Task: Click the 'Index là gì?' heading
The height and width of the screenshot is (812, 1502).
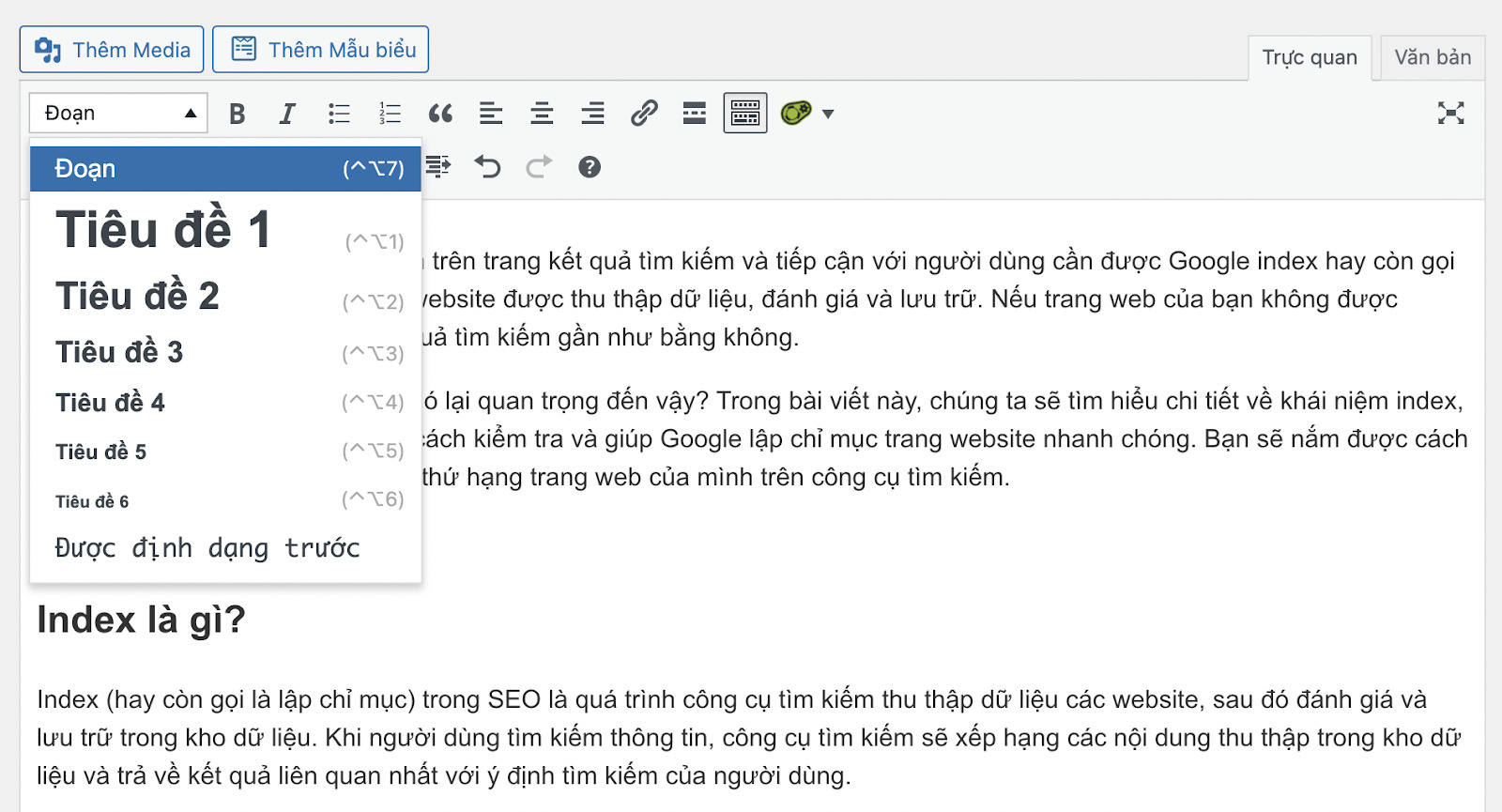Action: [x=141, y=620]
